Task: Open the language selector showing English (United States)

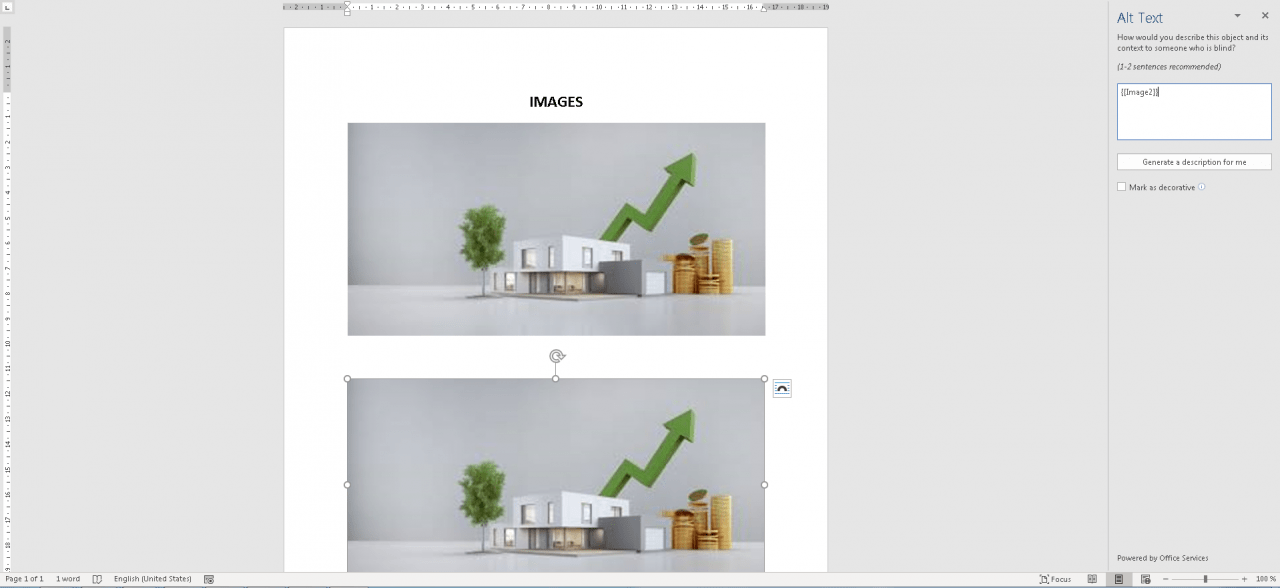Action: (151, 579)
